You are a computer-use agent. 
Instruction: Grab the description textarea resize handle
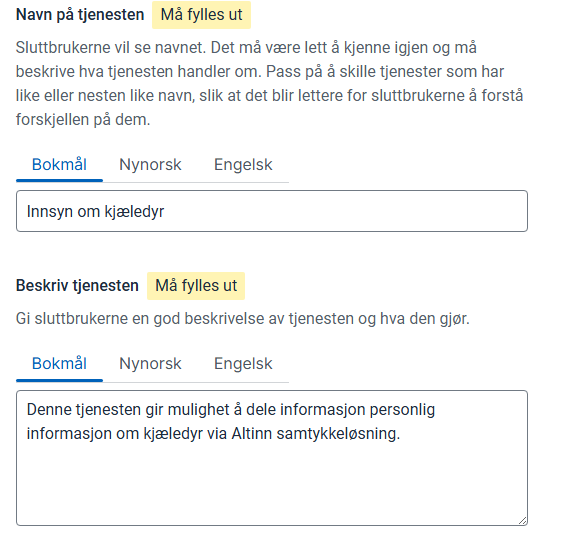(522, 521)
